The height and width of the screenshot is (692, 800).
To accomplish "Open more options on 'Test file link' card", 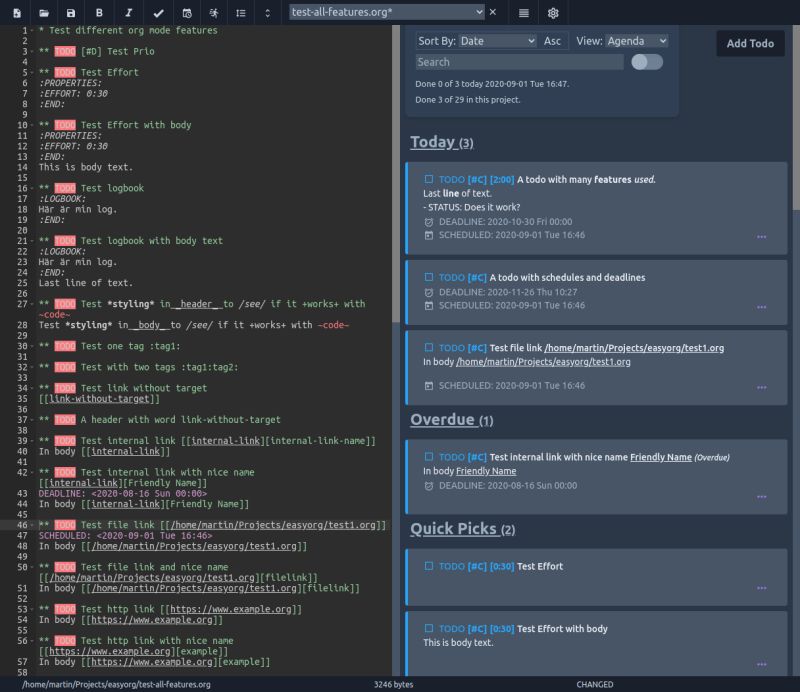I will [762, 387].
